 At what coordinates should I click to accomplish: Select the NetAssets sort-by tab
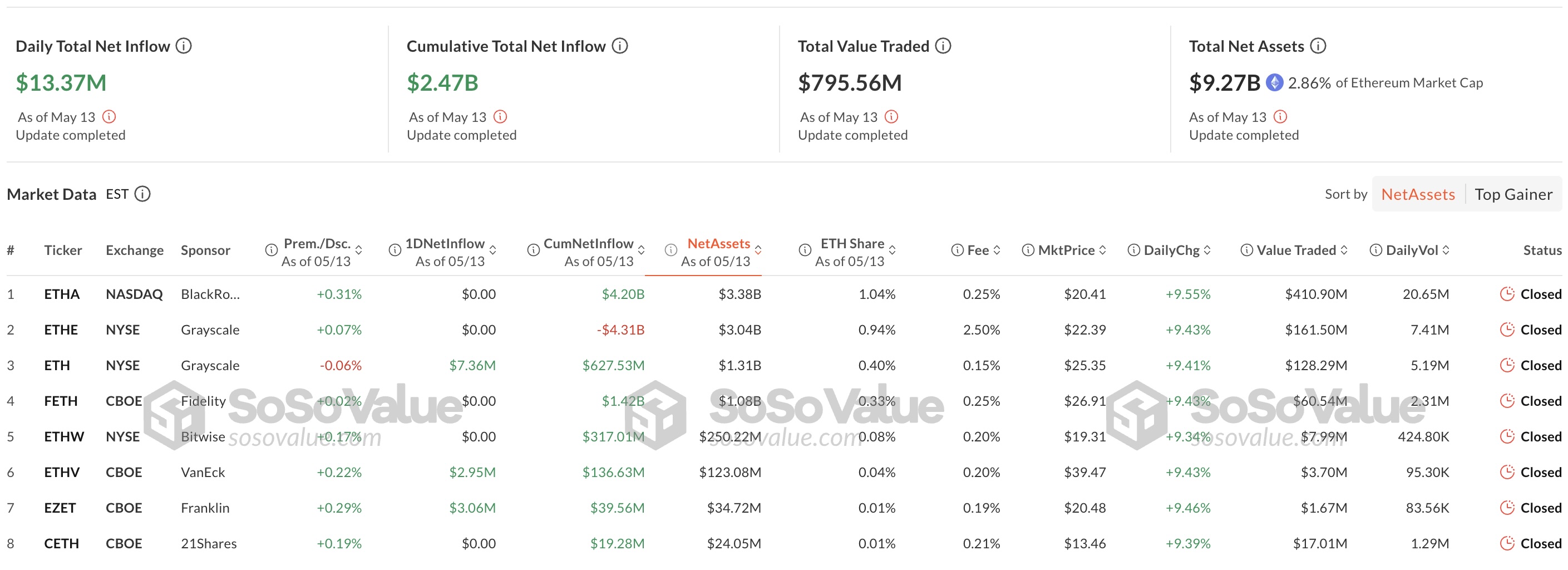(x=1418, y=194)
